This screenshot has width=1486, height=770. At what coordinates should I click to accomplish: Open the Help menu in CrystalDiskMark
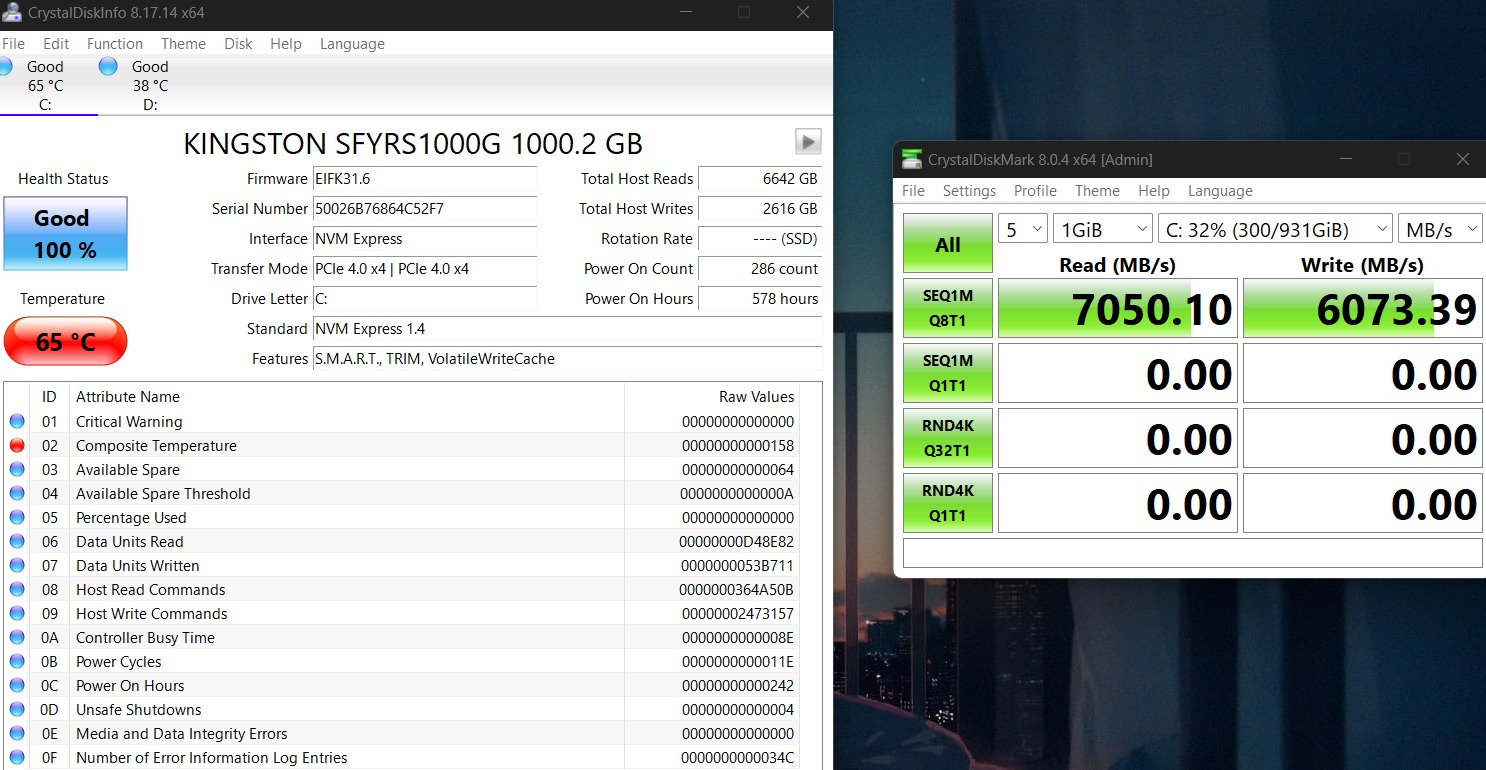click(x=1153, y=191)
